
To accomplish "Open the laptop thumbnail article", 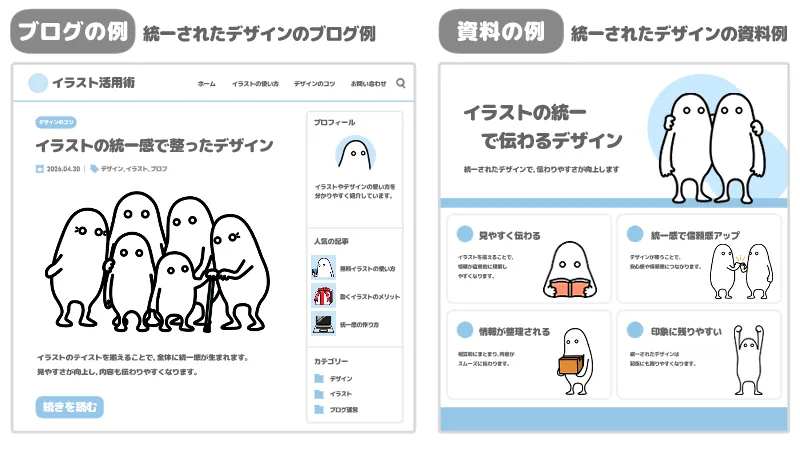I will click(323, 323).
